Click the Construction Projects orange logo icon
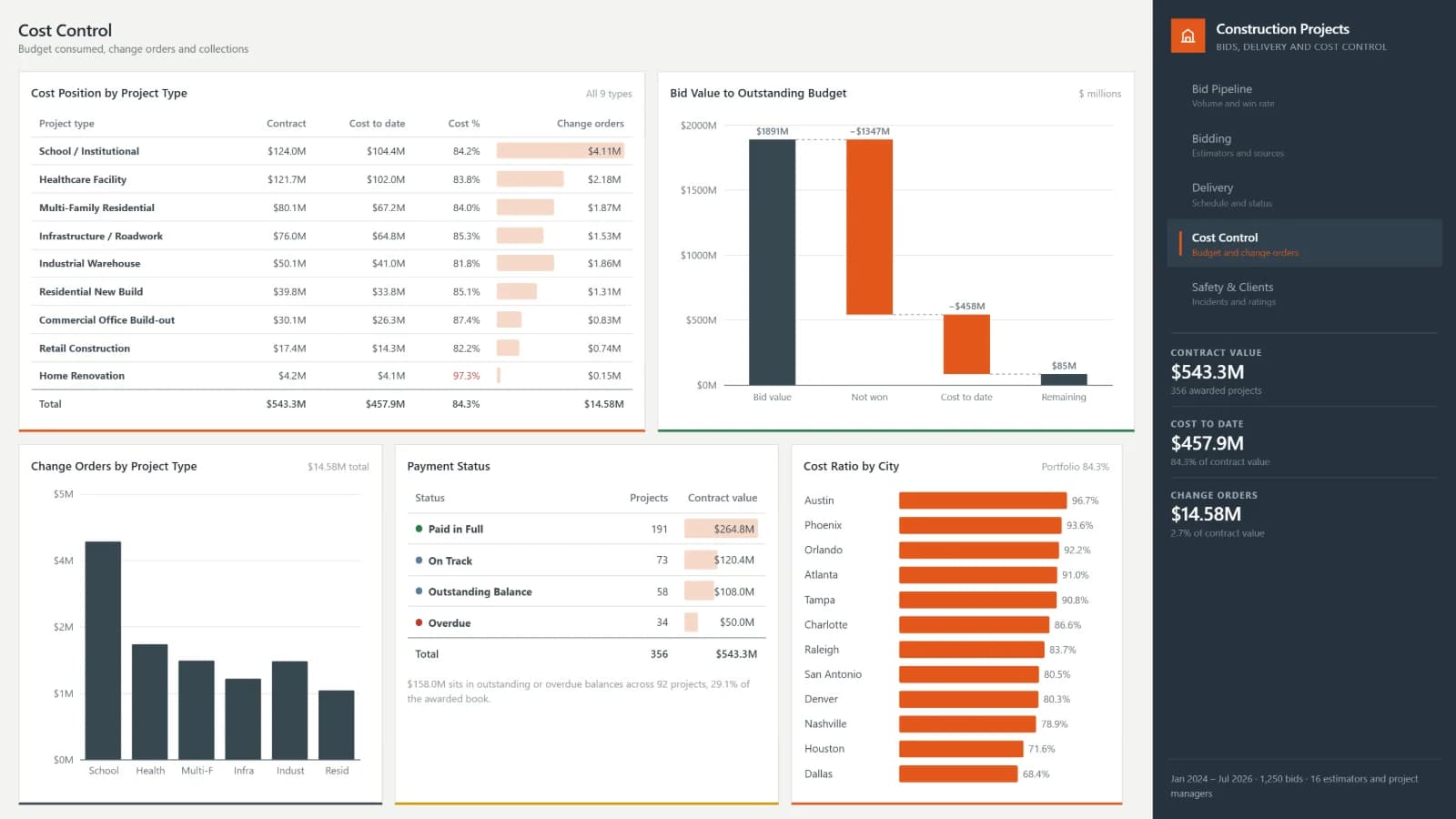Viewport: 1456px width, 819px height. pyautogui.click(x=1188, y=36)
